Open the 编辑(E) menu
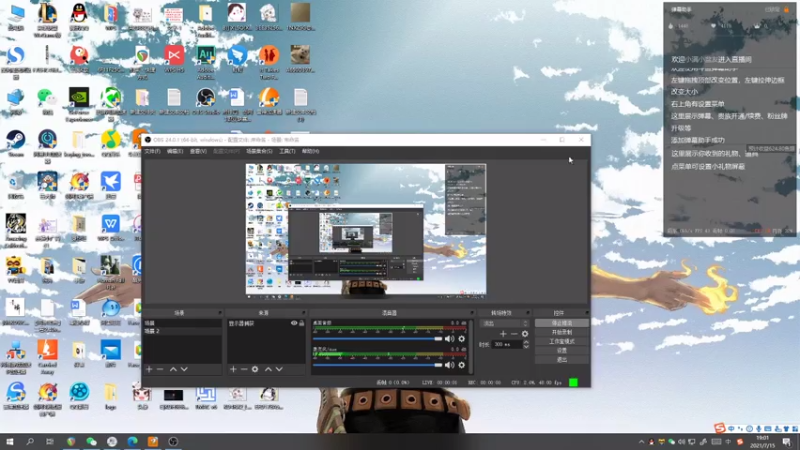Viewport: 800px width, 450px height. tap(175, 151)
